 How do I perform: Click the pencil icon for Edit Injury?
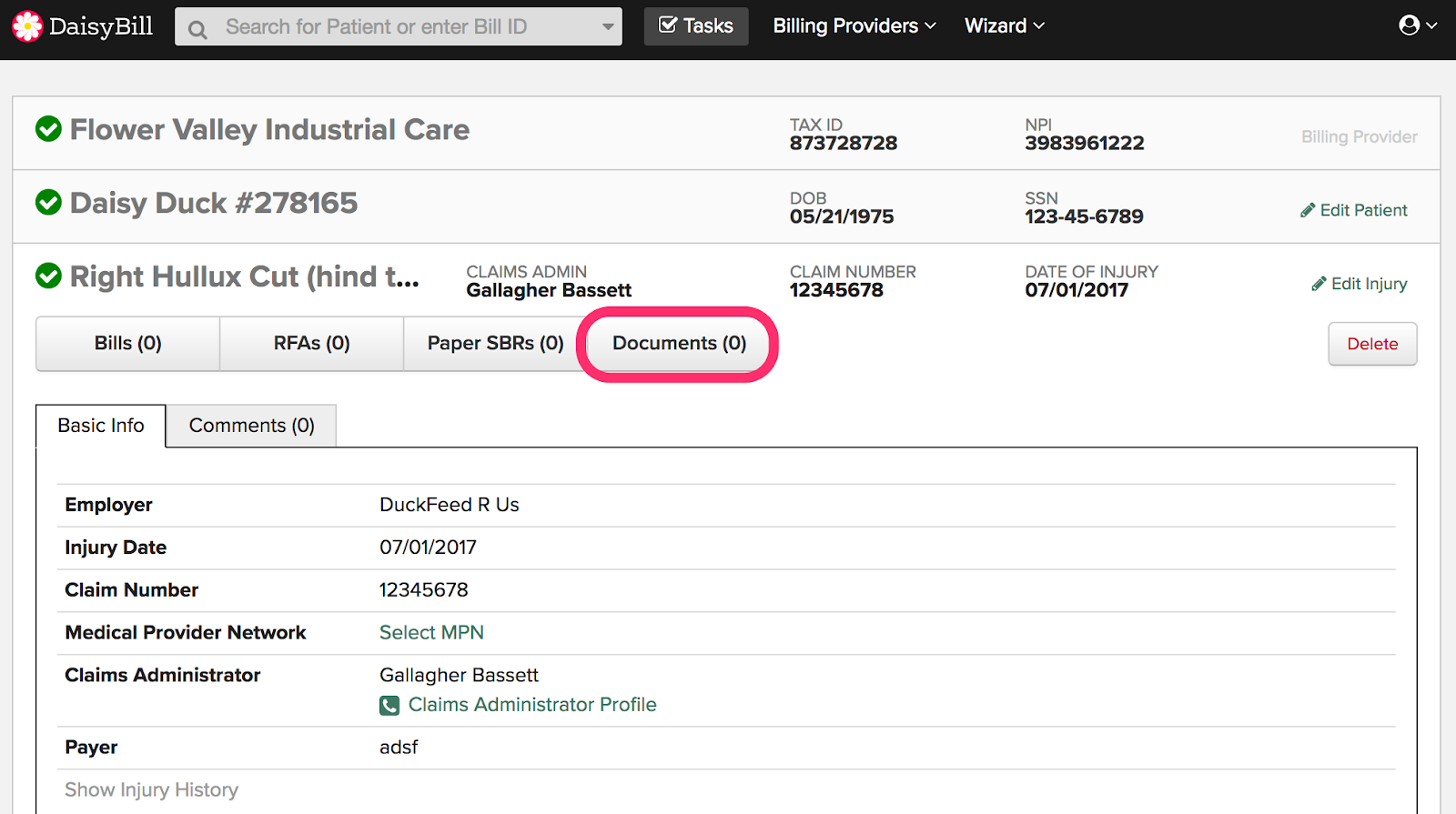point(1319,284)
